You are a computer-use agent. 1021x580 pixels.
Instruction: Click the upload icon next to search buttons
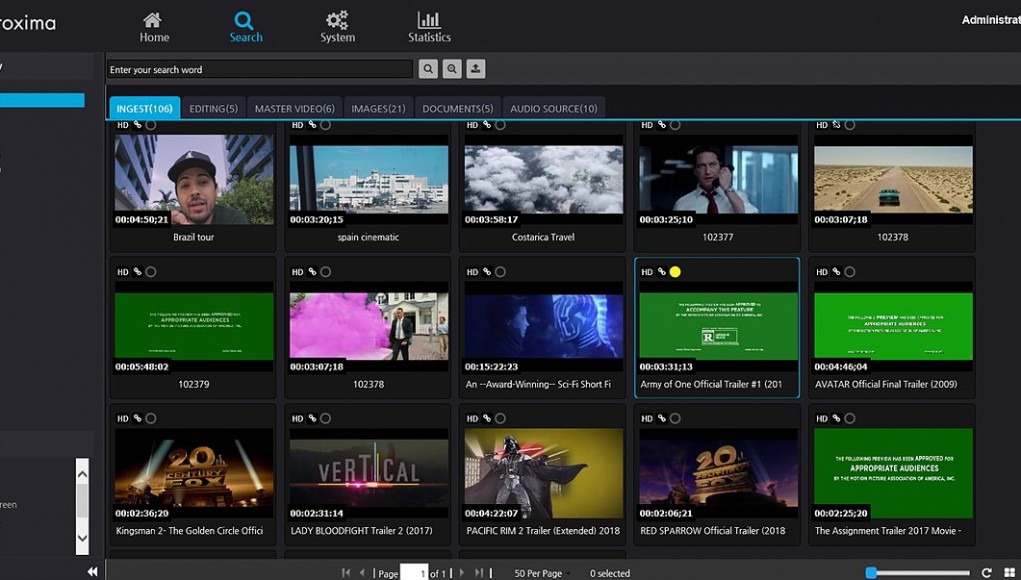coord(476,69)
